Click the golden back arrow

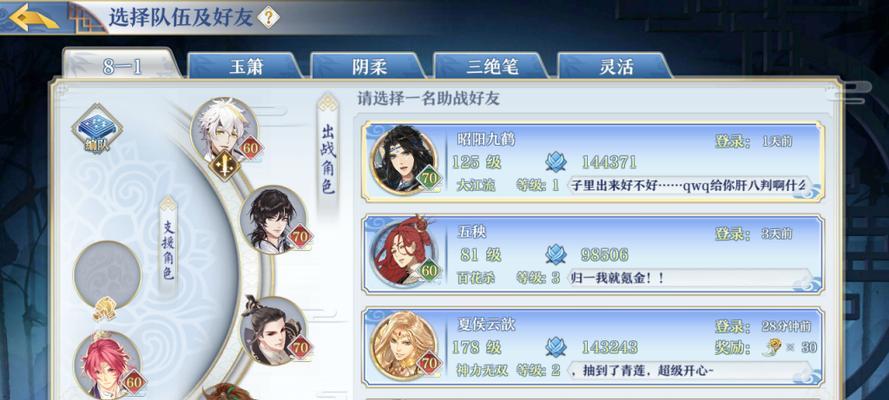34,17
